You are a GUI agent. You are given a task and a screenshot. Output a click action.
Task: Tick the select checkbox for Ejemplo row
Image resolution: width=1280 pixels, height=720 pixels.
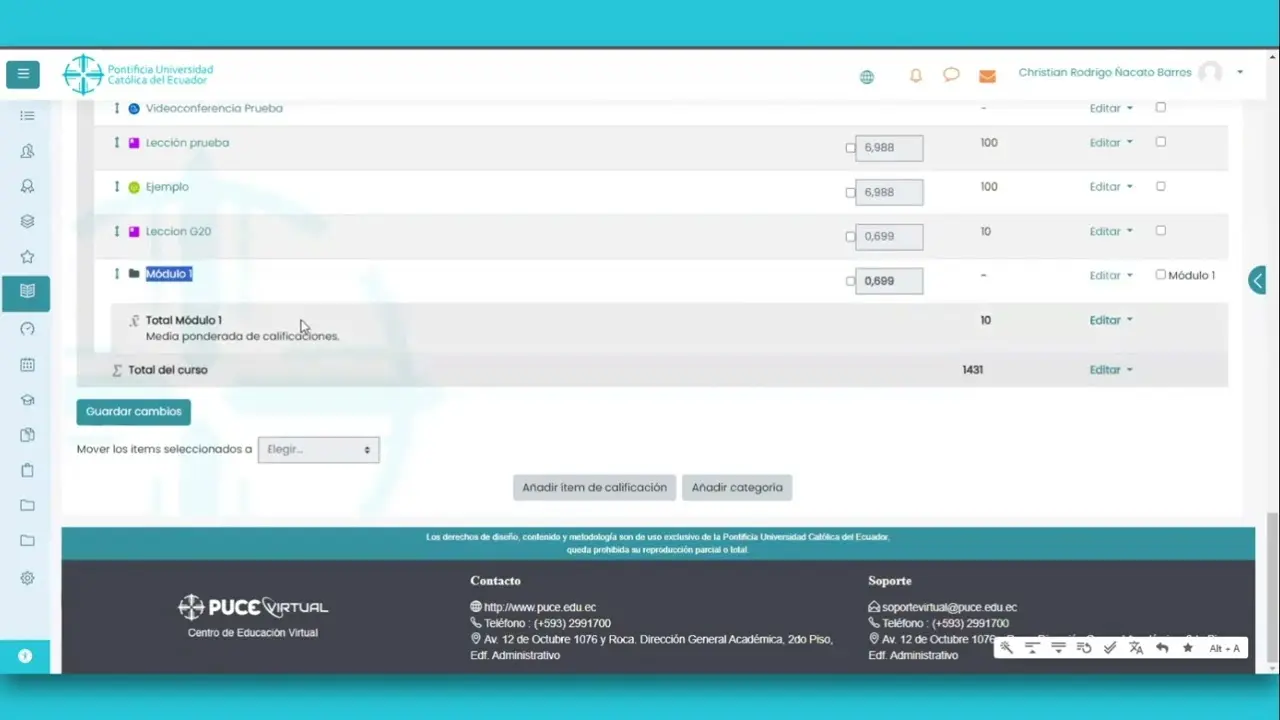click(x=1161, y=186)
